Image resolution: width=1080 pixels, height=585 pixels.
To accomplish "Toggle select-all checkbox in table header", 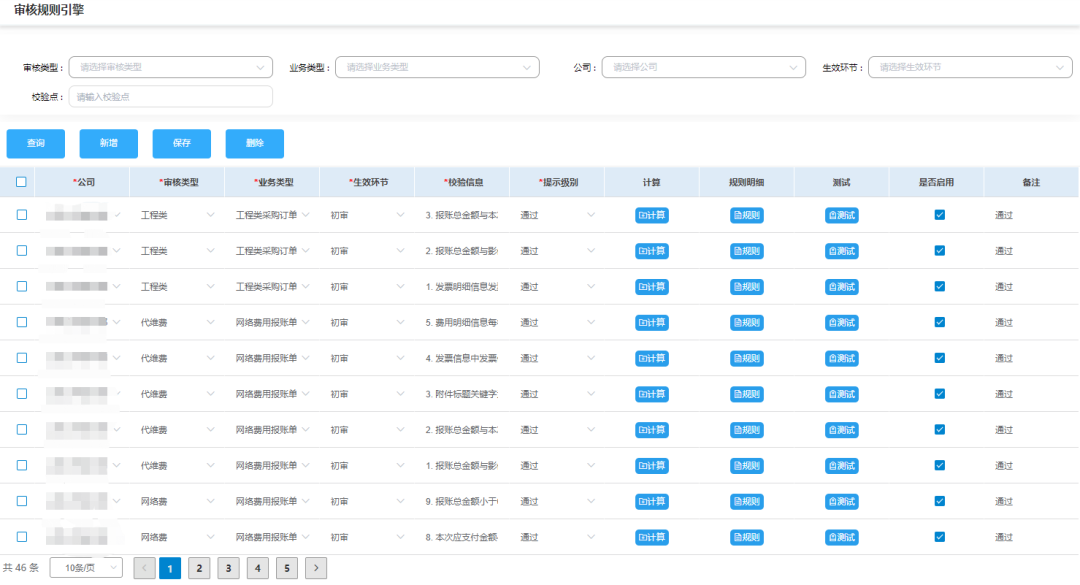I will [21, 182].
